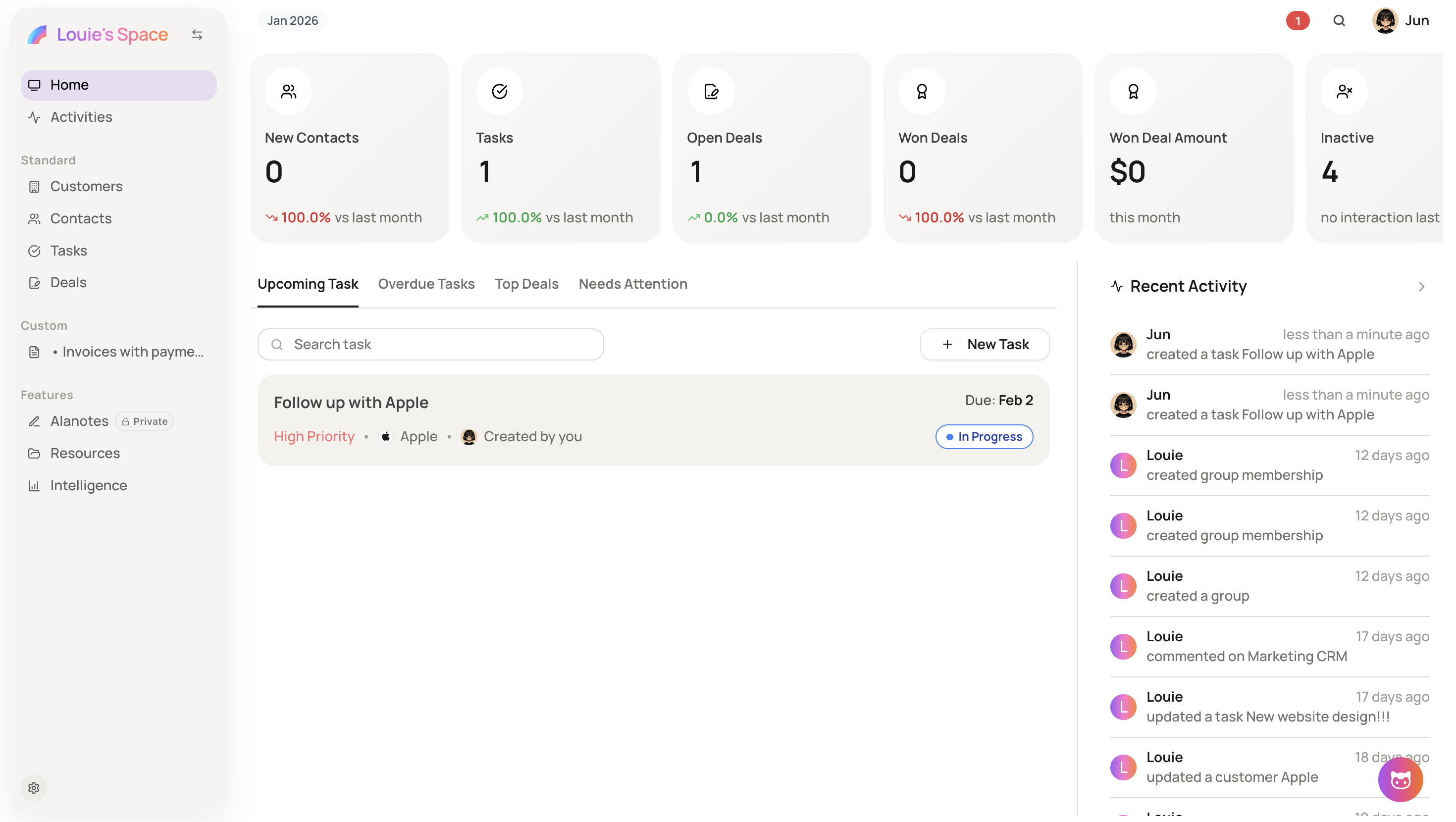Open the search magnifier in the top bar
The width and height of the screenshot is (1456, 822).
(1339, 20)
